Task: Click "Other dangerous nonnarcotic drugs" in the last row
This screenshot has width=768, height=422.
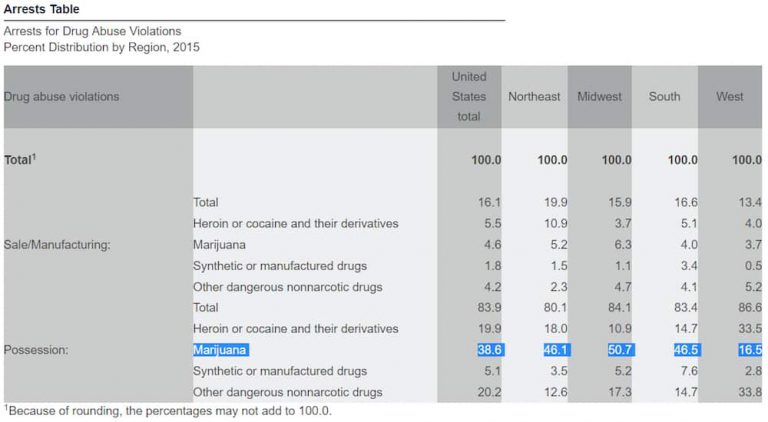Action: point(287,392)
